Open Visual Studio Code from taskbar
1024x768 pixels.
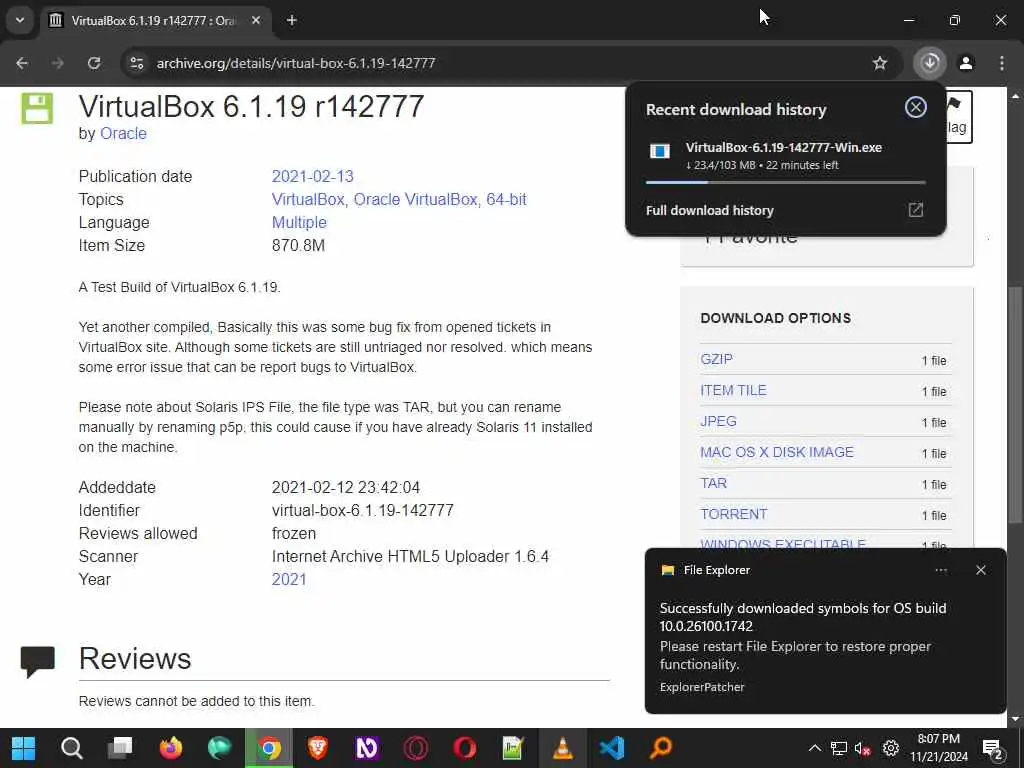[611, 748]
